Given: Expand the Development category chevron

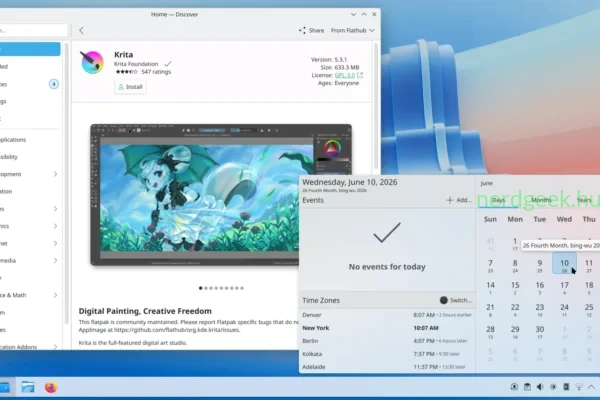Looking at the screenshot, I should click(55, 174).
